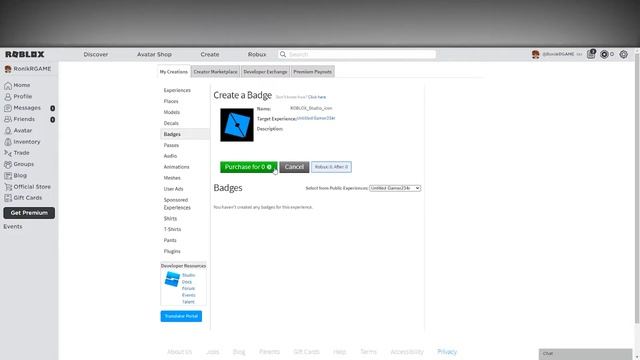The width and height of the screenshot is (640, 360).
Task: Open the Select from Public Experiences dropdown
Action: click(x=395, y=188)
